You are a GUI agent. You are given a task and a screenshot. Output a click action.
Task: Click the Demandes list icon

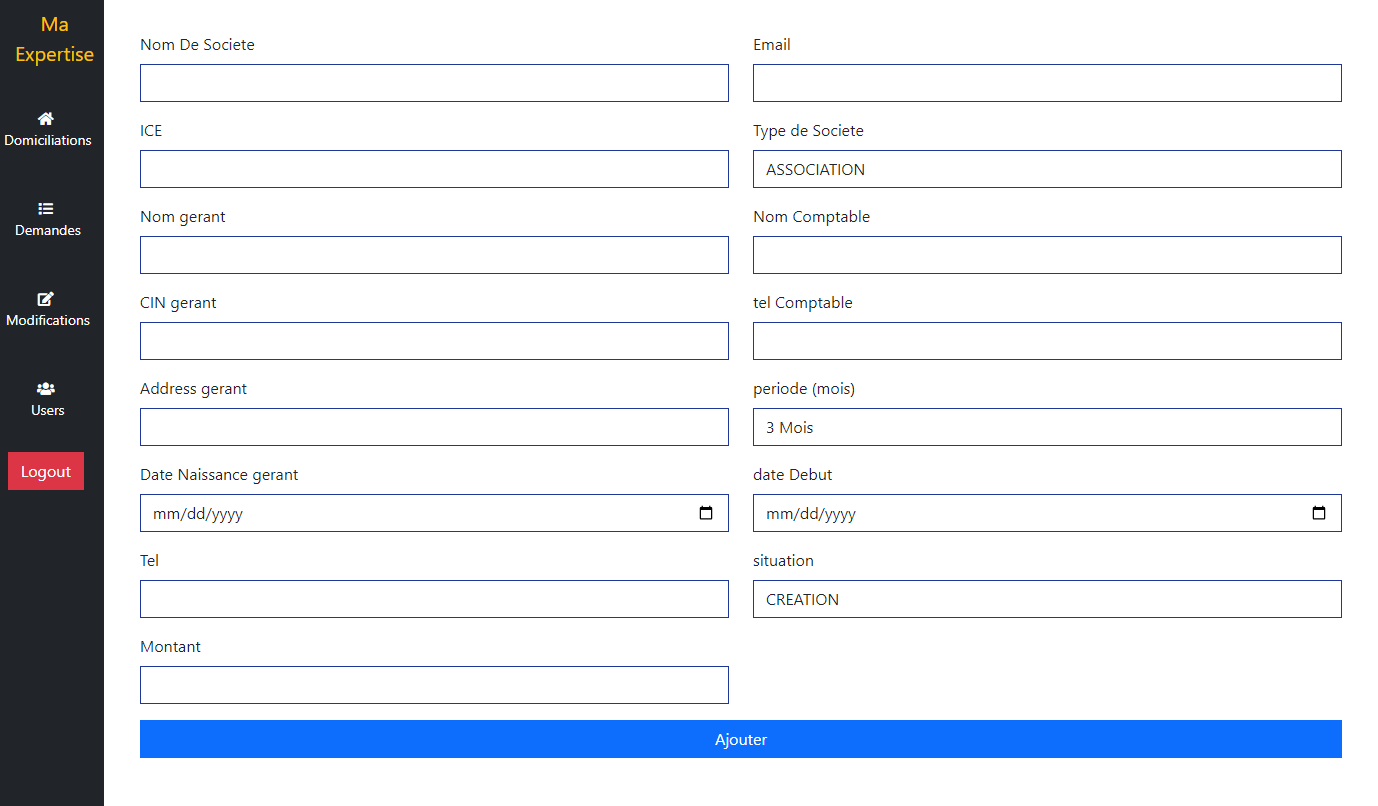pyautogui.click(x=46, y=208)
